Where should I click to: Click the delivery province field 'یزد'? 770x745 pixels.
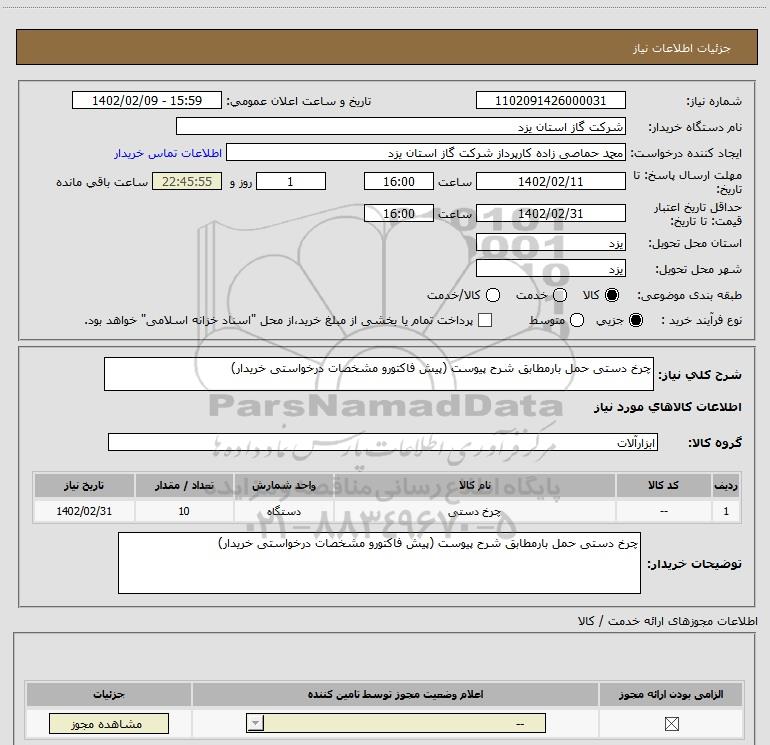[x=550, y=243]
